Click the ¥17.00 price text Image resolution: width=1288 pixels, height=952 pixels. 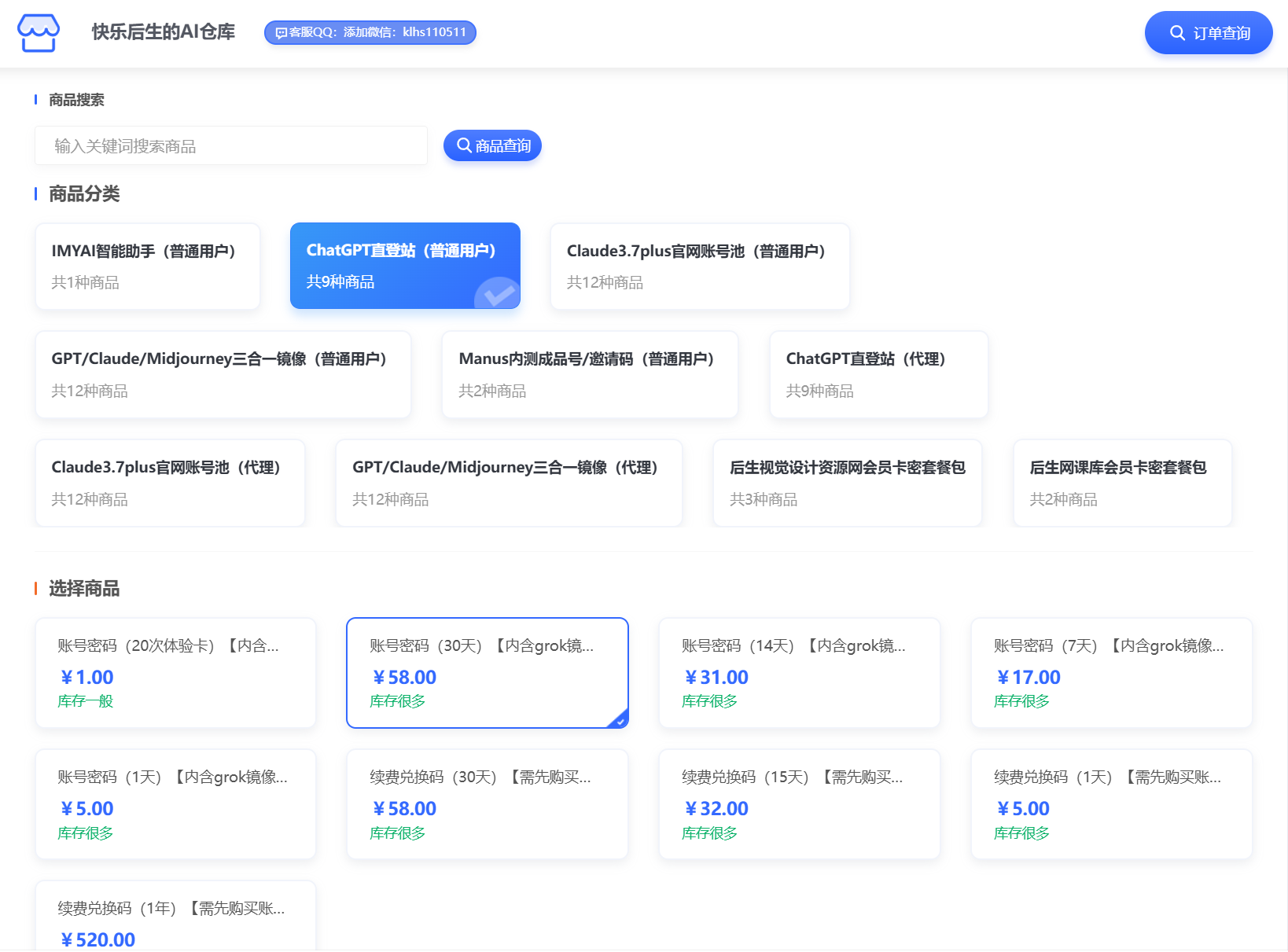(1029, 677)
